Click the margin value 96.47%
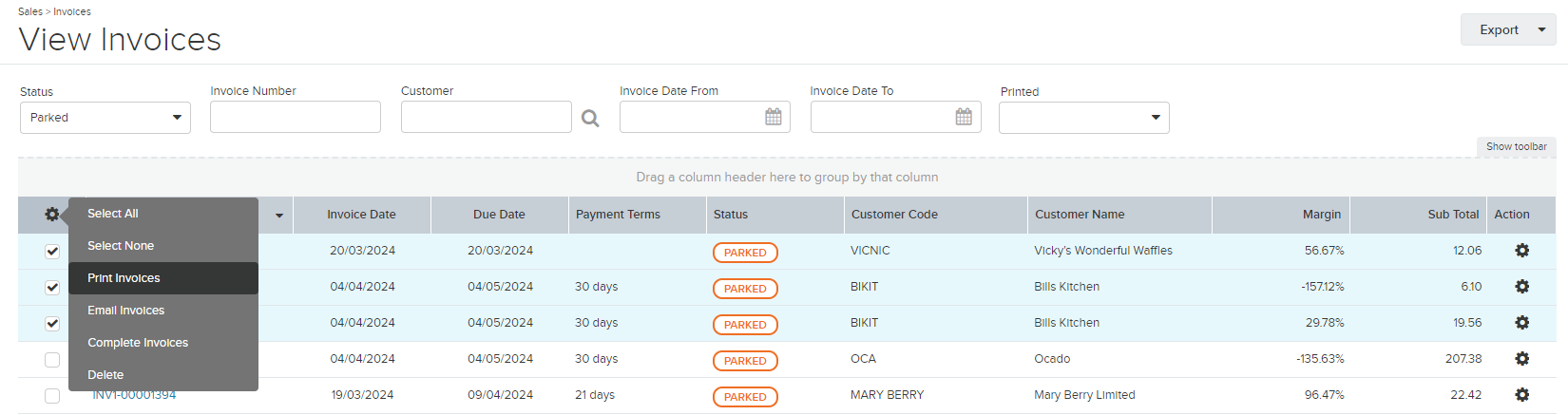 point(1324,395)
